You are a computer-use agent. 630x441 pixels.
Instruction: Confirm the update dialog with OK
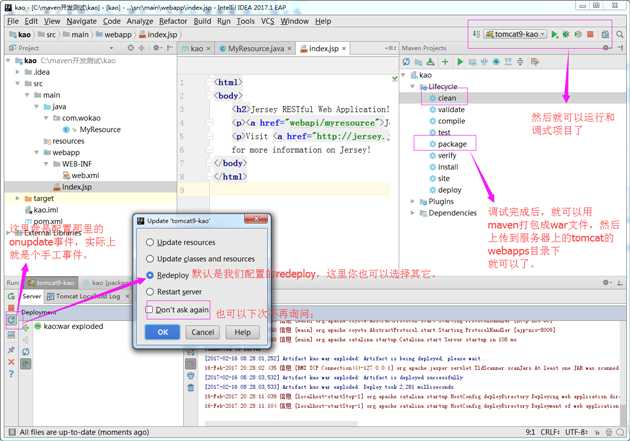163,332
